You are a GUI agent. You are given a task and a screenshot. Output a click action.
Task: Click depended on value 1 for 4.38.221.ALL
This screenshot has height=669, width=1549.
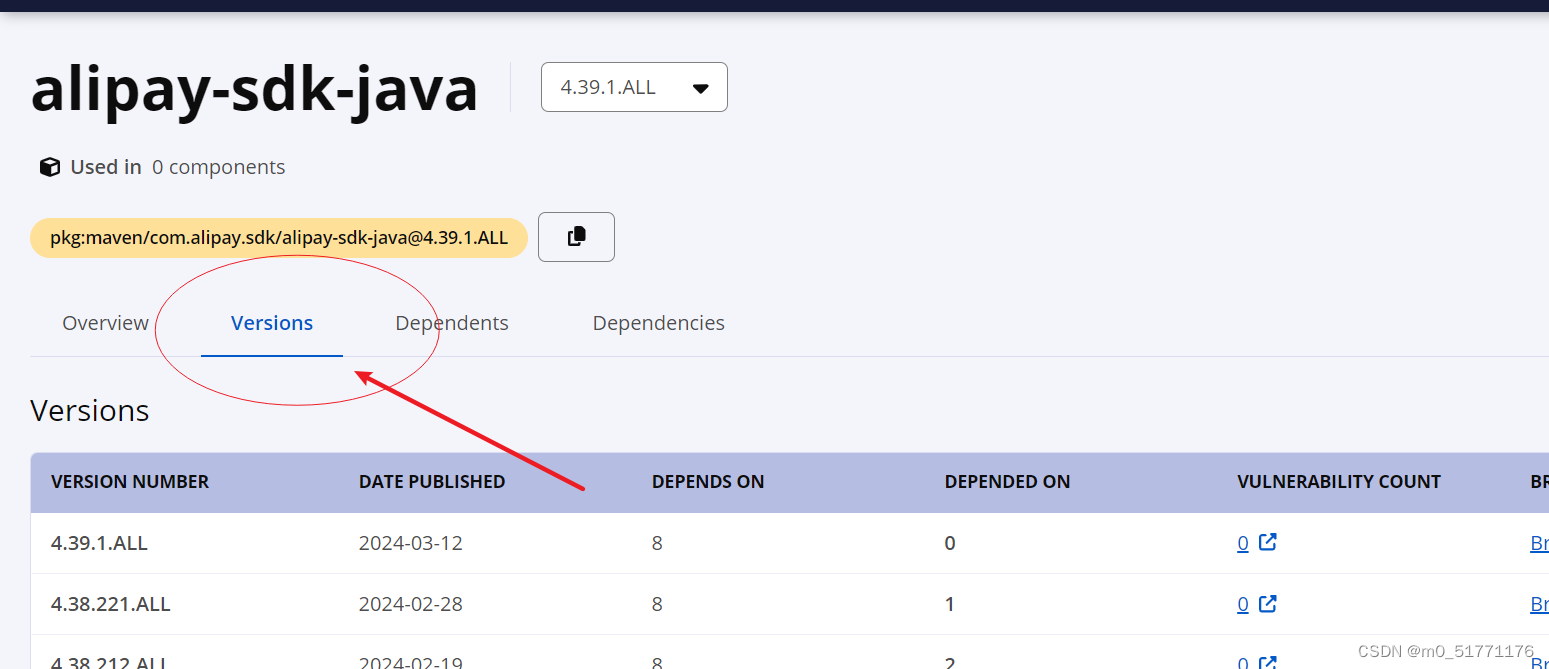[950, 604]
